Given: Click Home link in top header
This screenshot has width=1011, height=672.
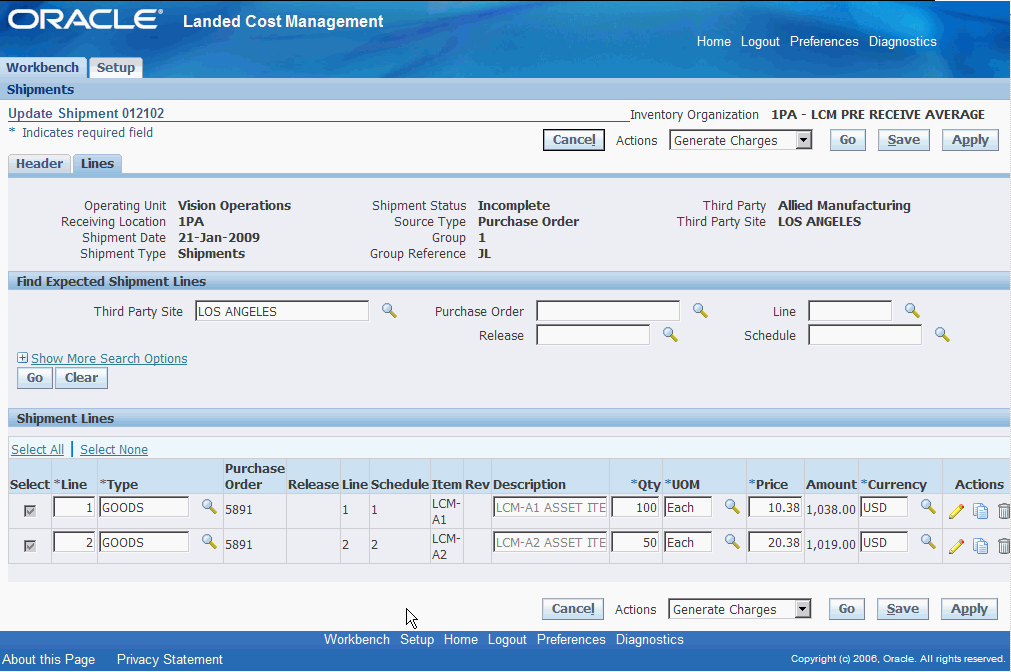Looking at the screenshot, I should coord(714,41).
